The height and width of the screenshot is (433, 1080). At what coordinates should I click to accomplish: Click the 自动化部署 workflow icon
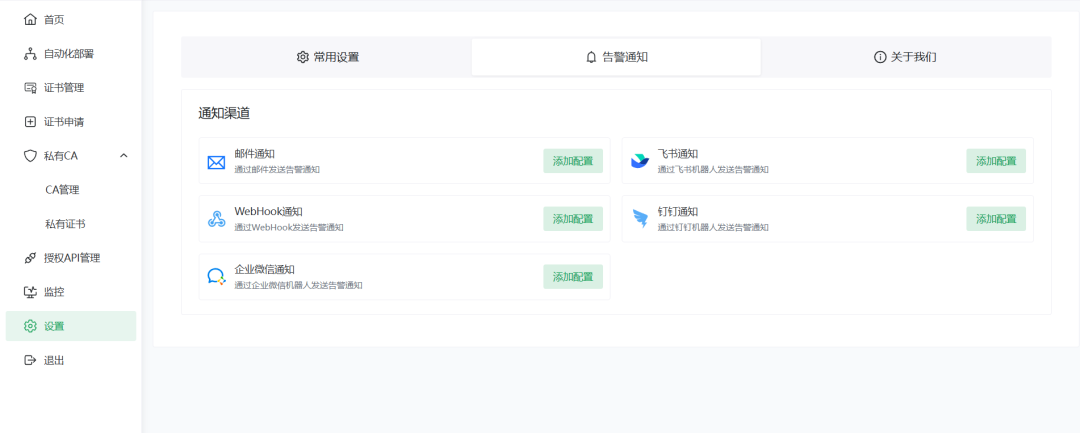point(30,54)
